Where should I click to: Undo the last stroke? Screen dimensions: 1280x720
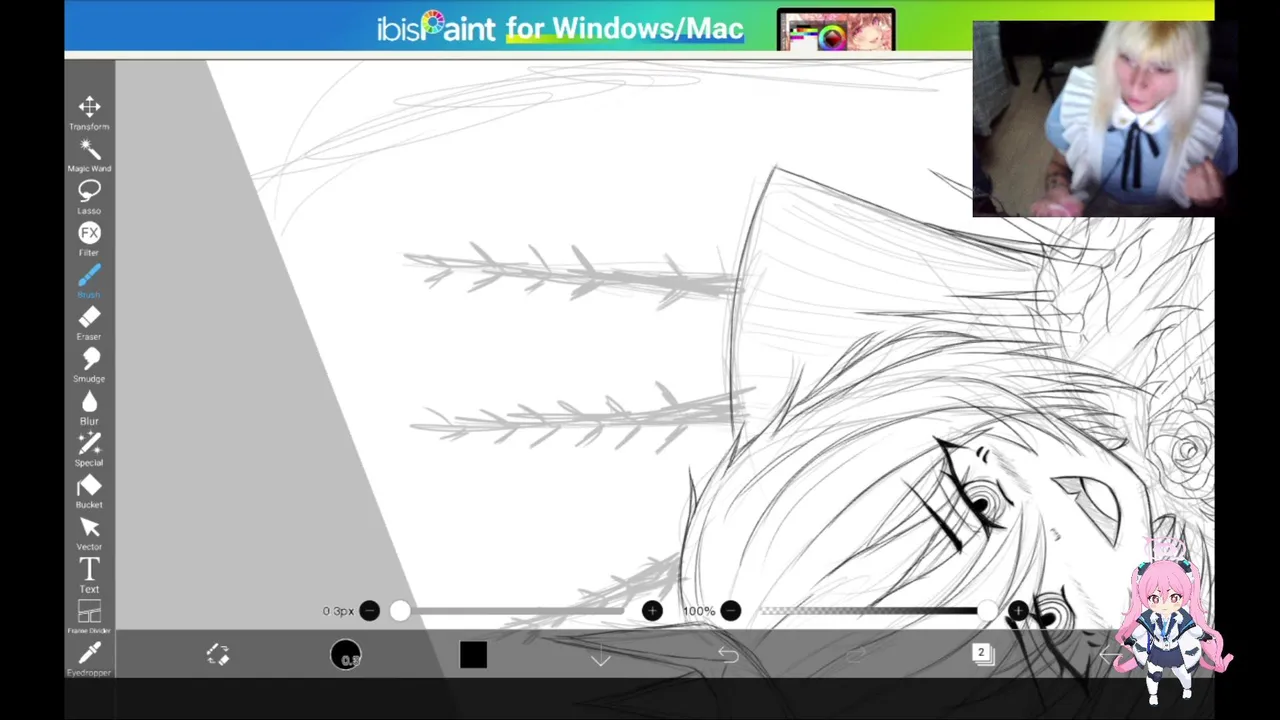[x=728, y=655]
